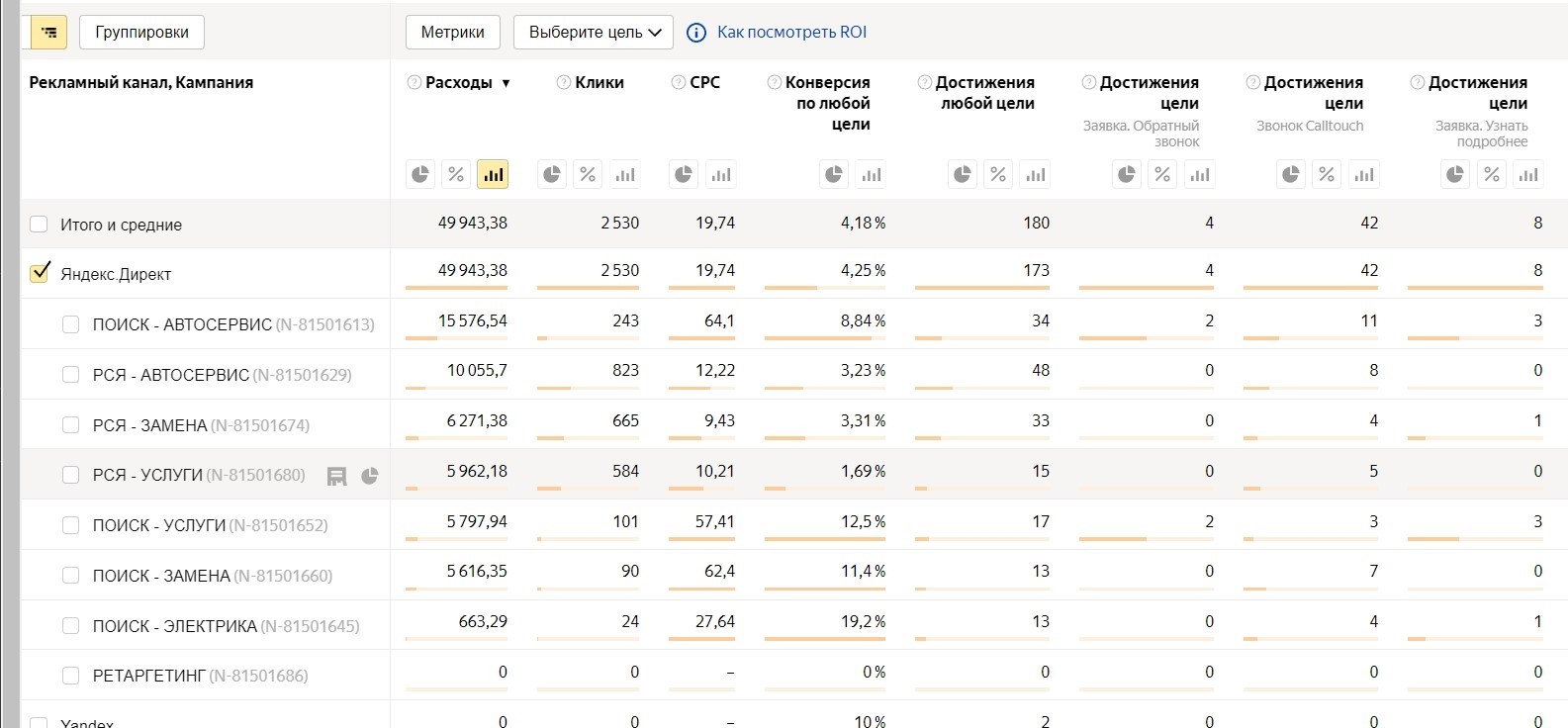Sort by Расходы column arrow
The width and height of the screenshot is (1568, 728).
[506, 83]
